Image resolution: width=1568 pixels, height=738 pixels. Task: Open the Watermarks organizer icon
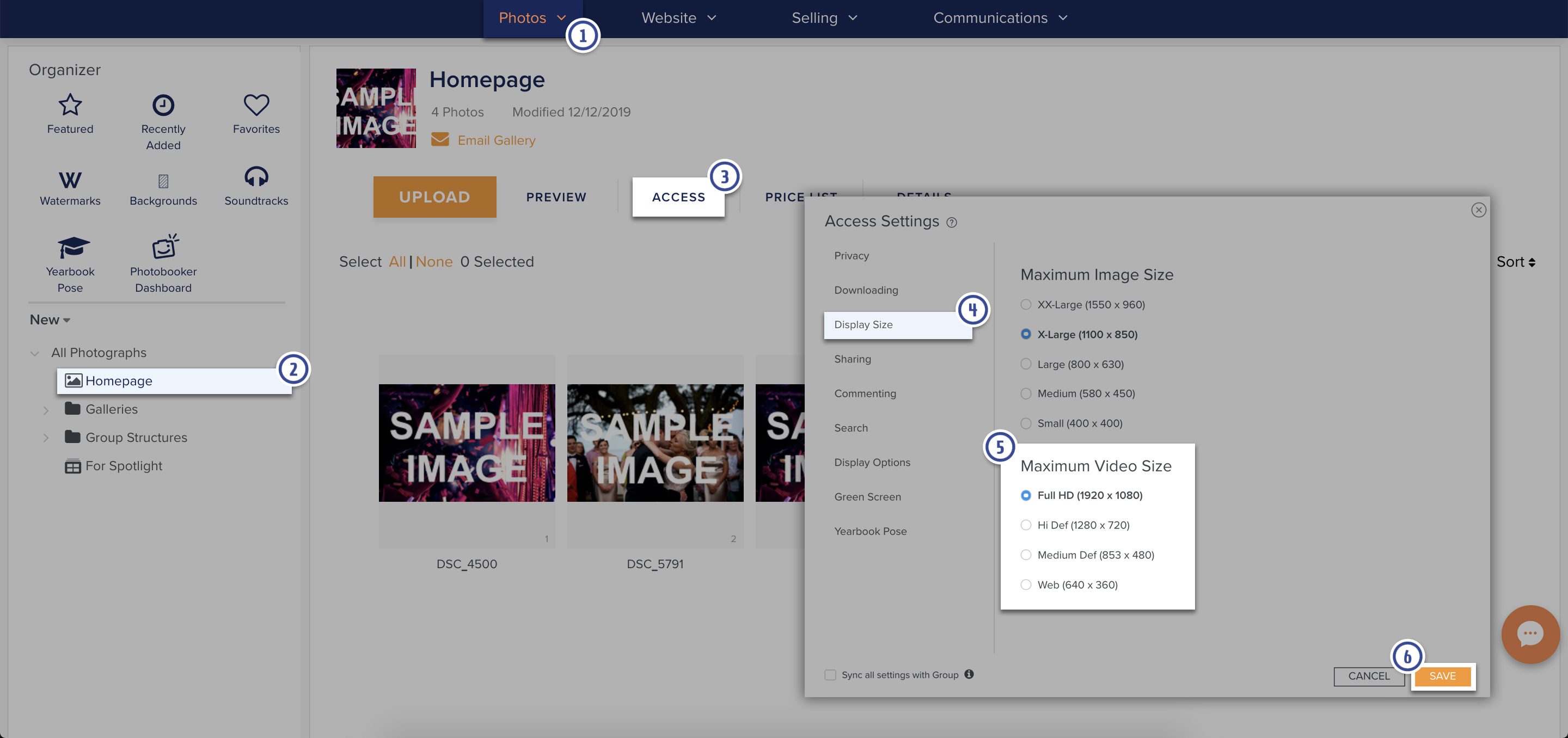pyautogui.click(x=70, y=180)
